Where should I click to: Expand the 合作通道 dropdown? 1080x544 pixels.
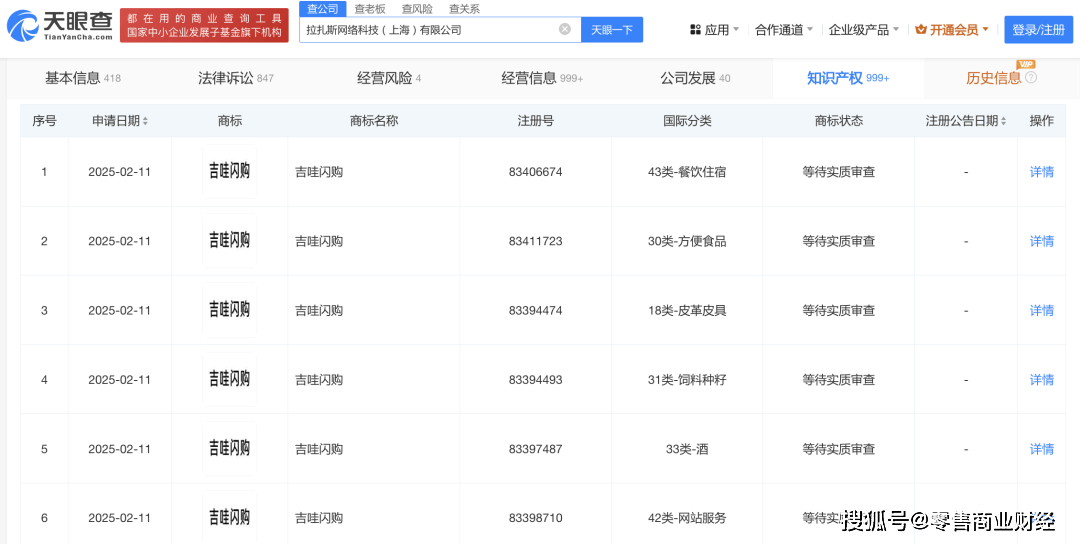810,30
